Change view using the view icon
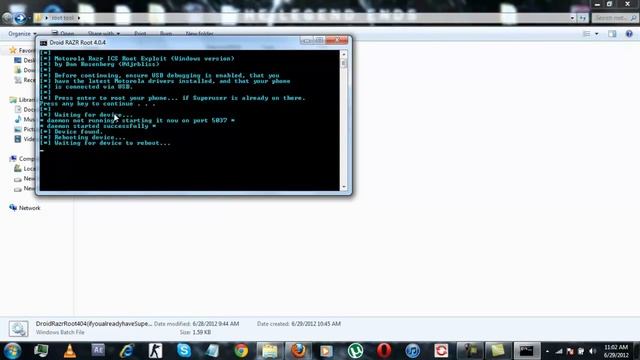The width and height of the screenshot is (640, 360). point(587,34)
